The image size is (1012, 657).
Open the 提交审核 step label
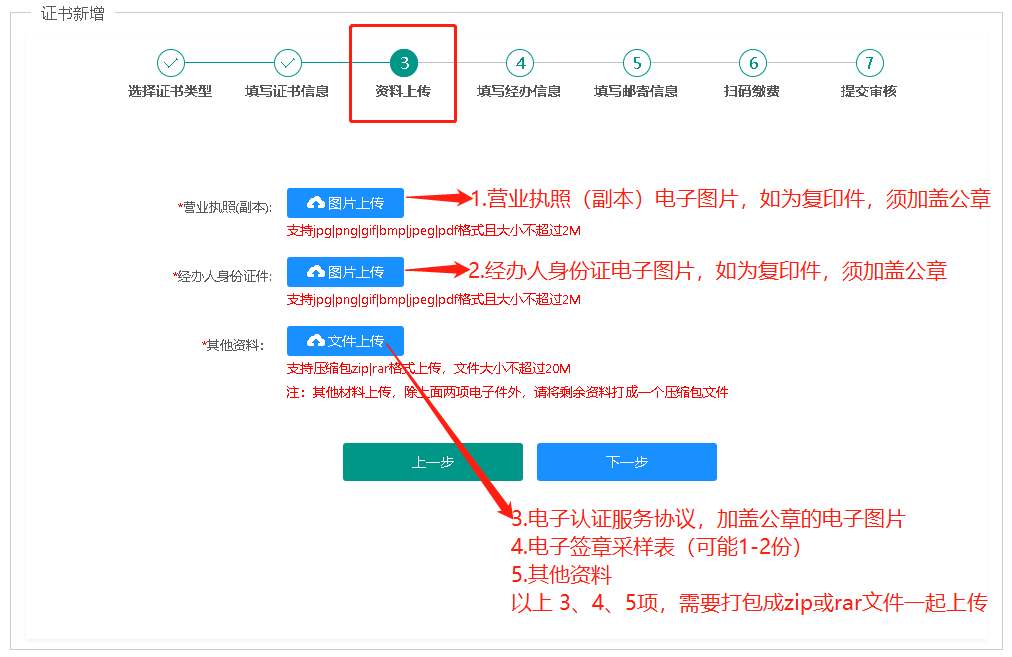tap(869, 91)
